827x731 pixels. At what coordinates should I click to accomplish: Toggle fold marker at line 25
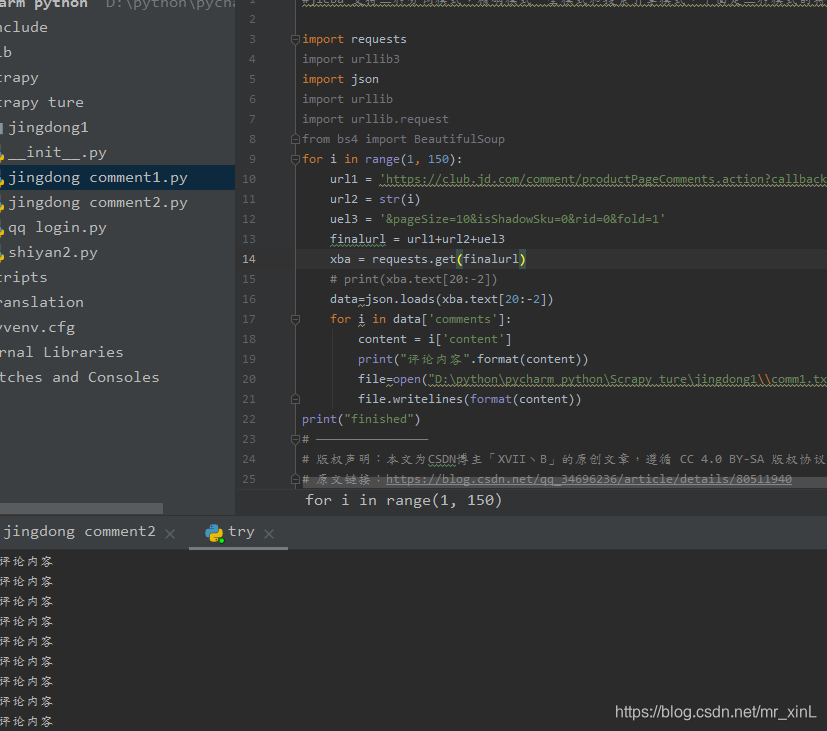[x=295, y=479]
